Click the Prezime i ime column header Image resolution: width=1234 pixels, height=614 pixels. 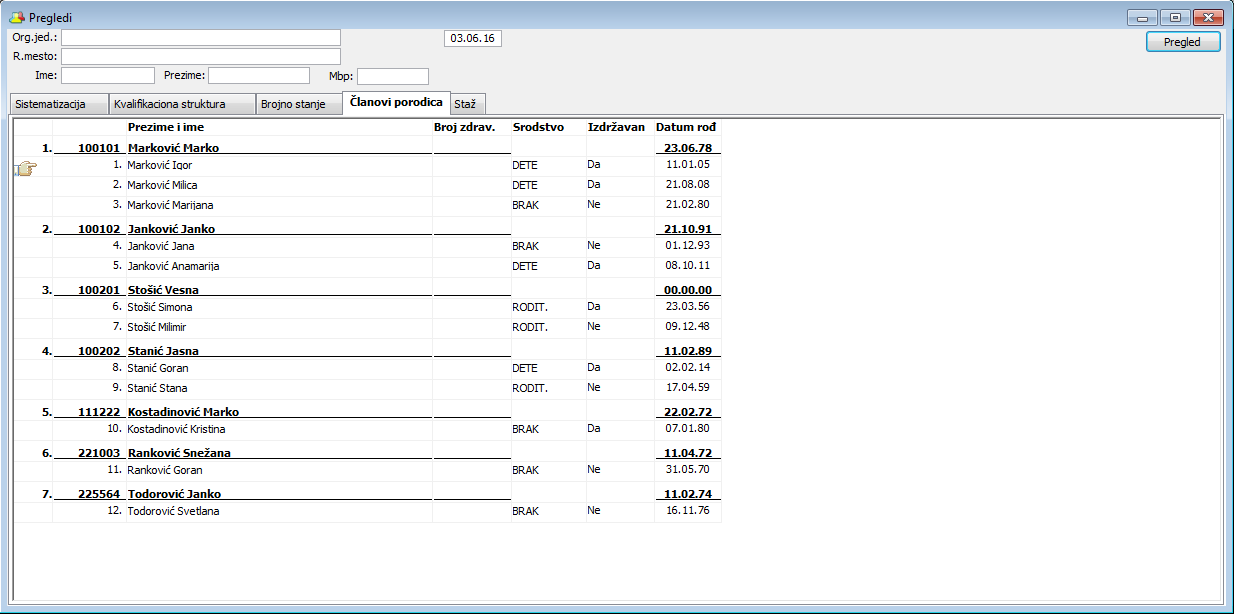point(166,127)
